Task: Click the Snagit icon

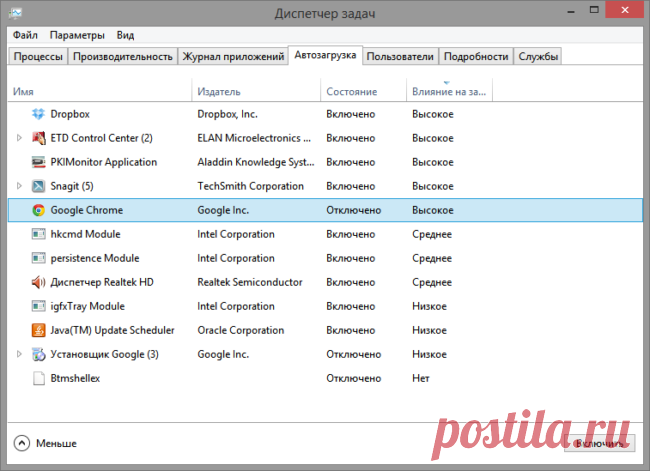Action: click(38, 186)
